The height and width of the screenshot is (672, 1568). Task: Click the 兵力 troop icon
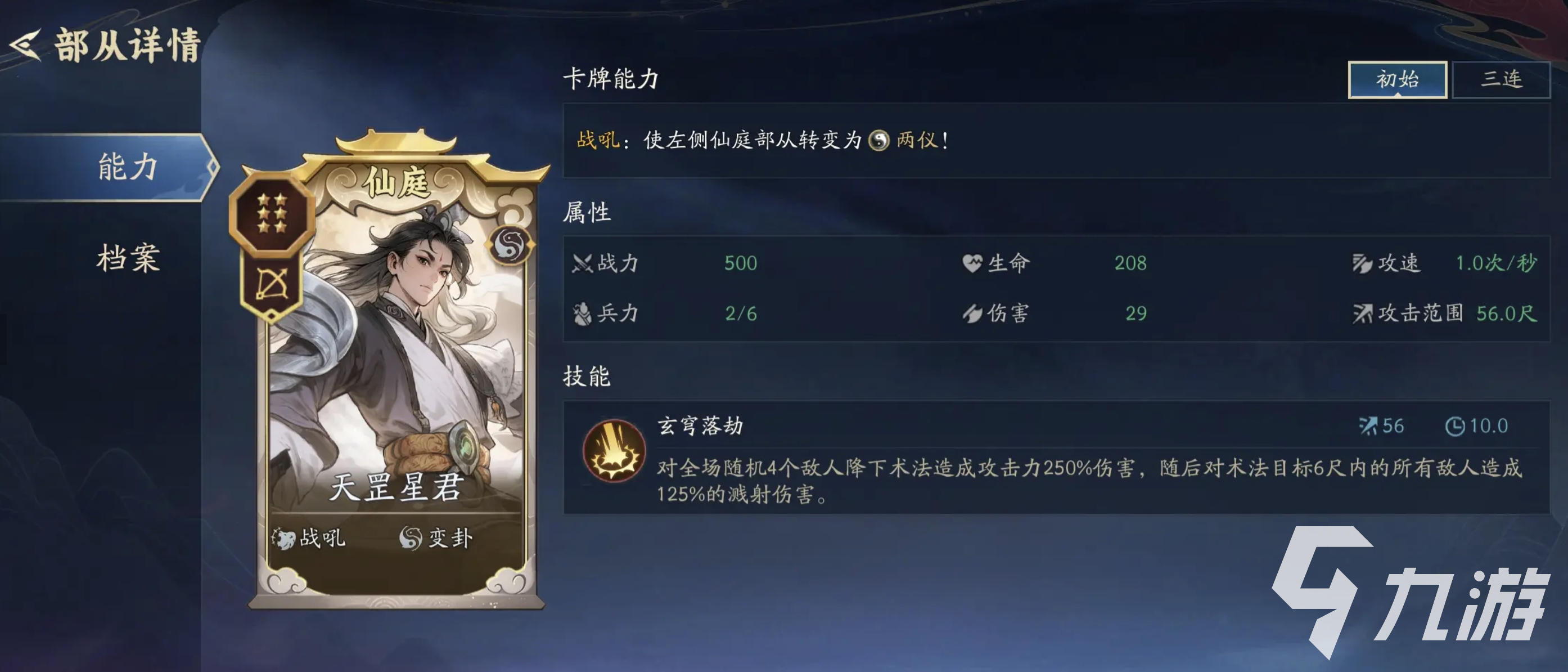582,313
